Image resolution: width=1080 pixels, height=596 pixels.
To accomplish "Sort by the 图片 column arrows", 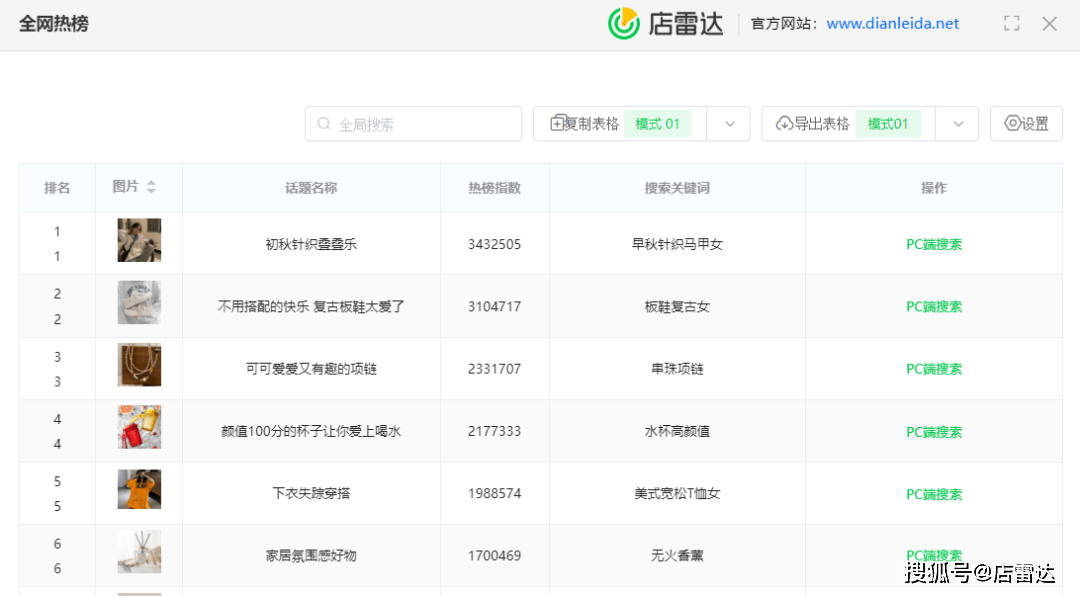I will [151, 187].
